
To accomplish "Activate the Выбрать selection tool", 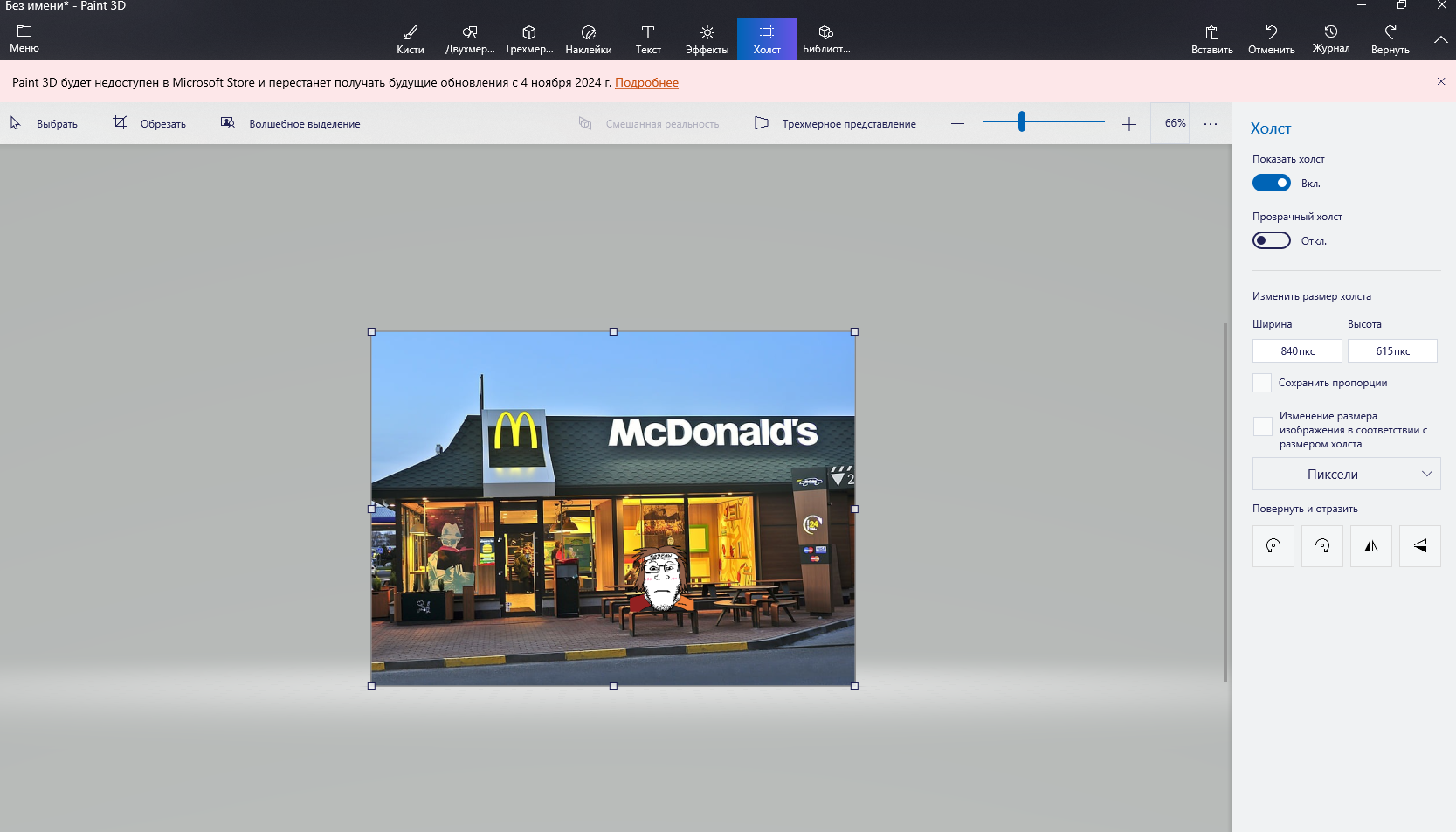I will [45, 123].
